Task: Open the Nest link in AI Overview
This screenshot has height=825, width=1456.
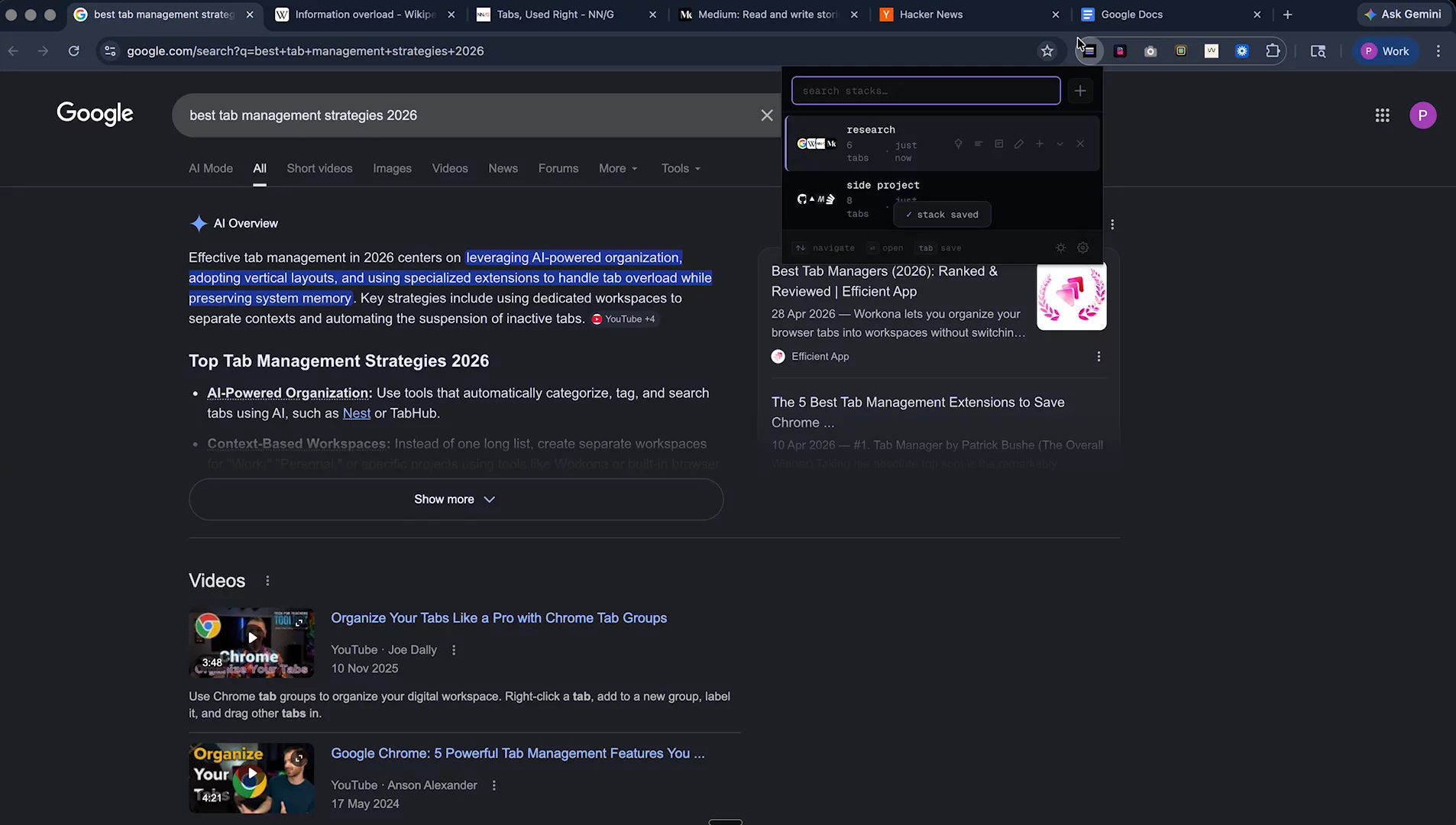Action: (x=357, y=413)
